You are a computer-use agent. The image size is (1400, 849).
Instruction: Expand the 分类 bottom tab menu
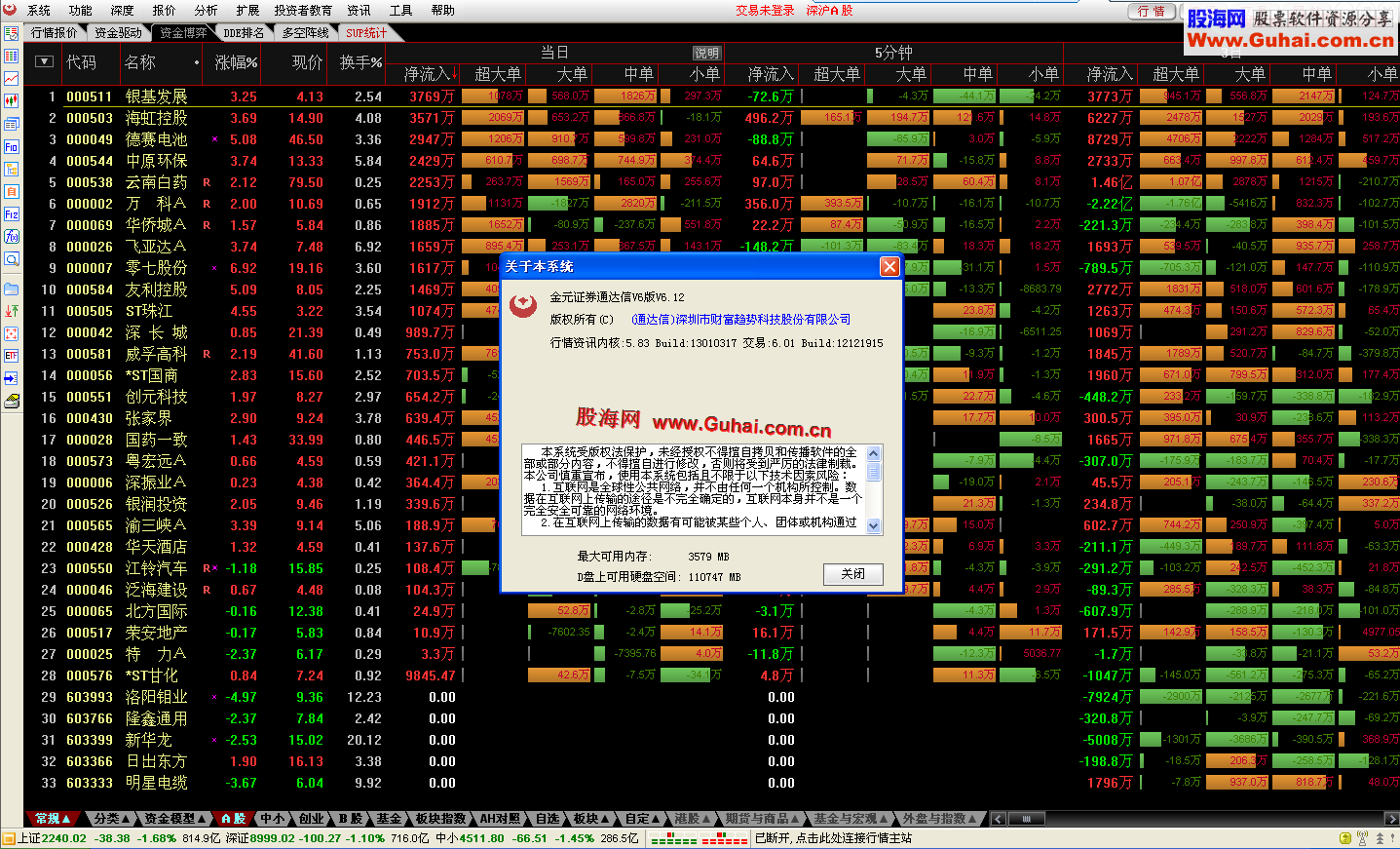pyautogui.click(x=113, y=819)
